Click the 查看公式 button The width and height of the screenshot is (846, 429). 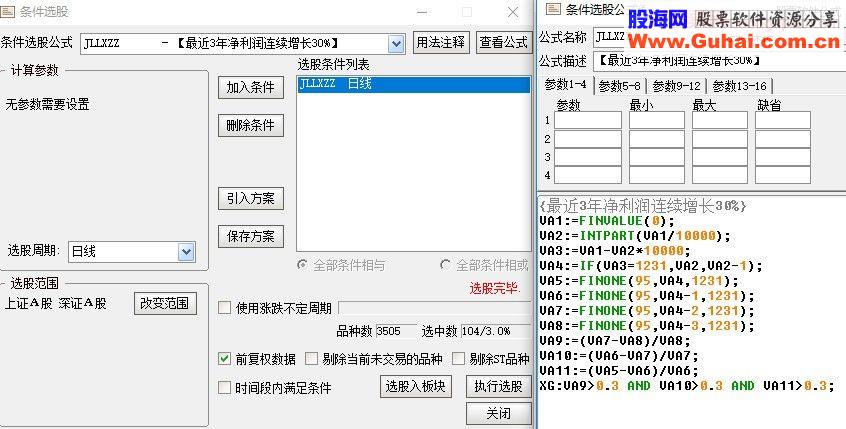tap(503, 43)
